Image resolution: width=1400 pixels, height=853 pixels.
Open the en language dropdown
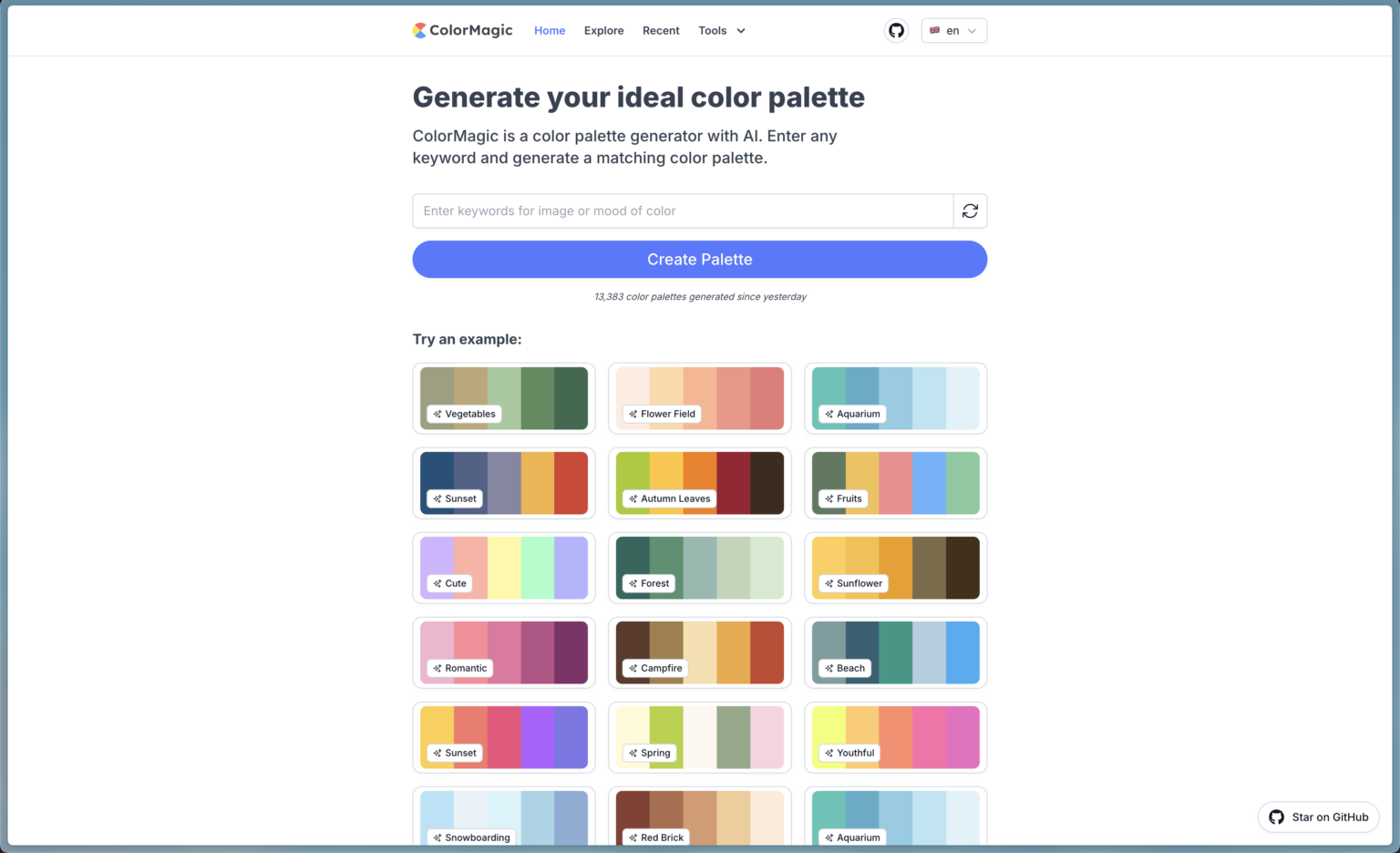click(954, 30)
